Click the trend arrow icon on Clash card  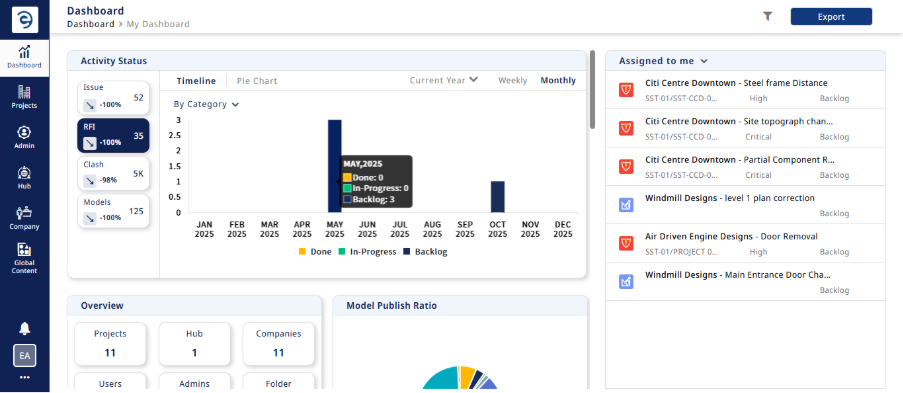(90, 180)
